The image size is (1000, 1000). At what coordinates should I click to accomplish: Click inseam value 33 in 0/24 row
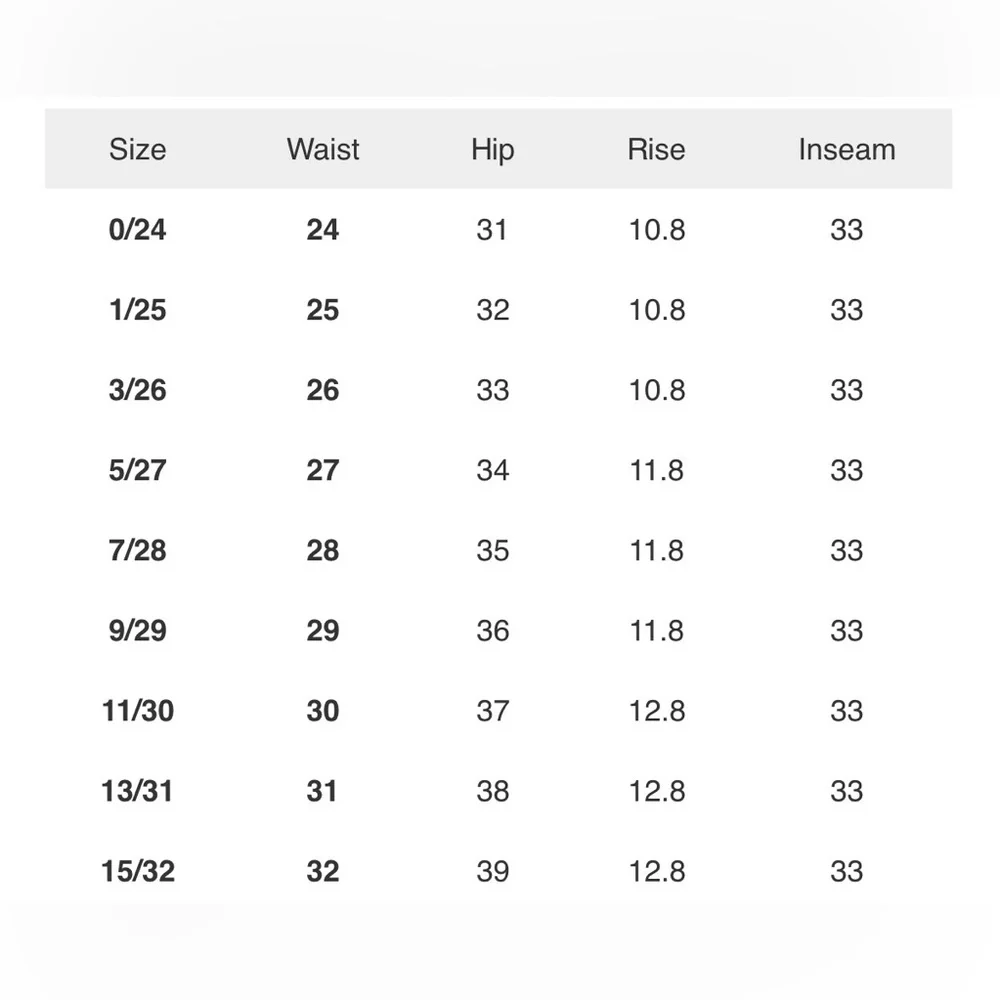(x=847, y=230)
